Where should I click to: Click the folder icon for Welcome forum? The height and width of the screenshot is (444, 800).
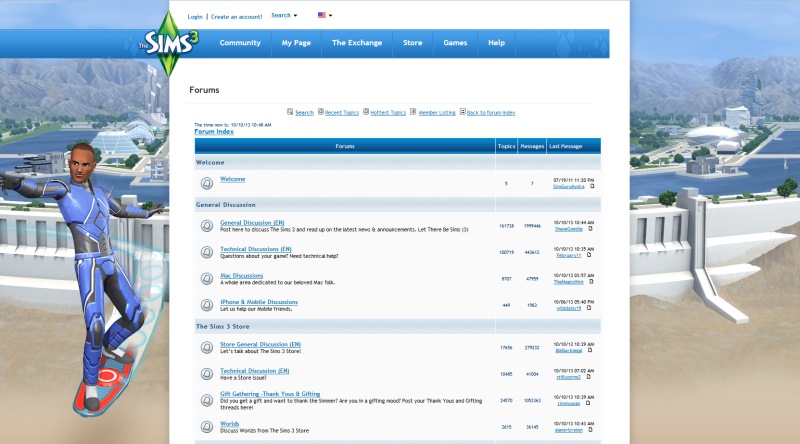(x=207, y=183)
